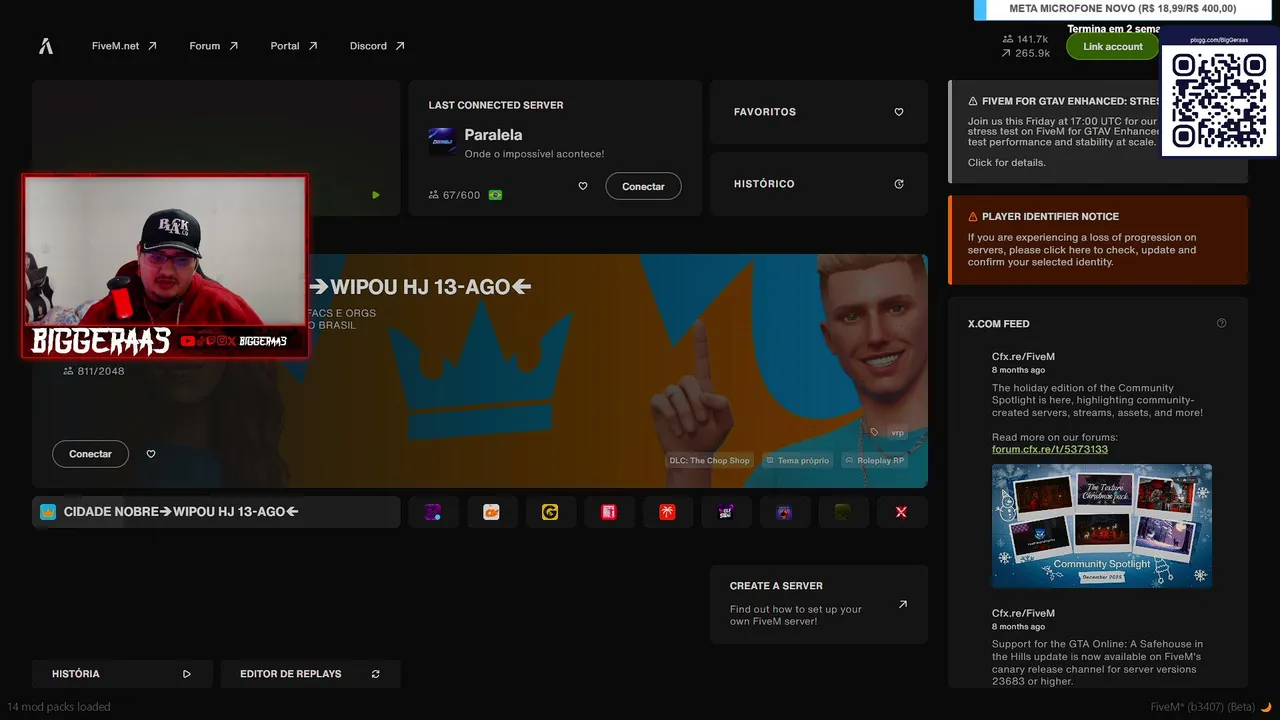Click the FiveM logo icon
Screen dimensions: 1280x720
click(x=46, y=46)
